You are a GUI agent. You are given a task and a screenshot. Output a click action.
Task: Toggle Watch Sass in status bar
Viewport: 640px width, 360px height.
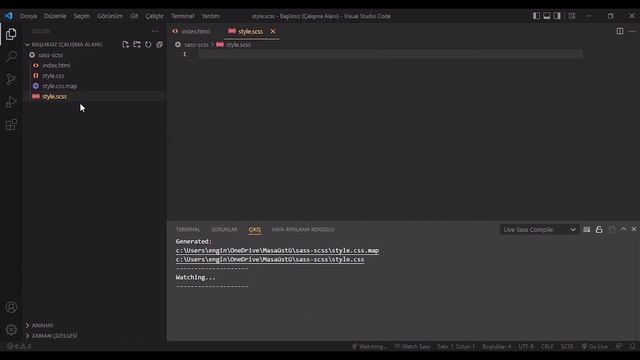pos(412,347)
